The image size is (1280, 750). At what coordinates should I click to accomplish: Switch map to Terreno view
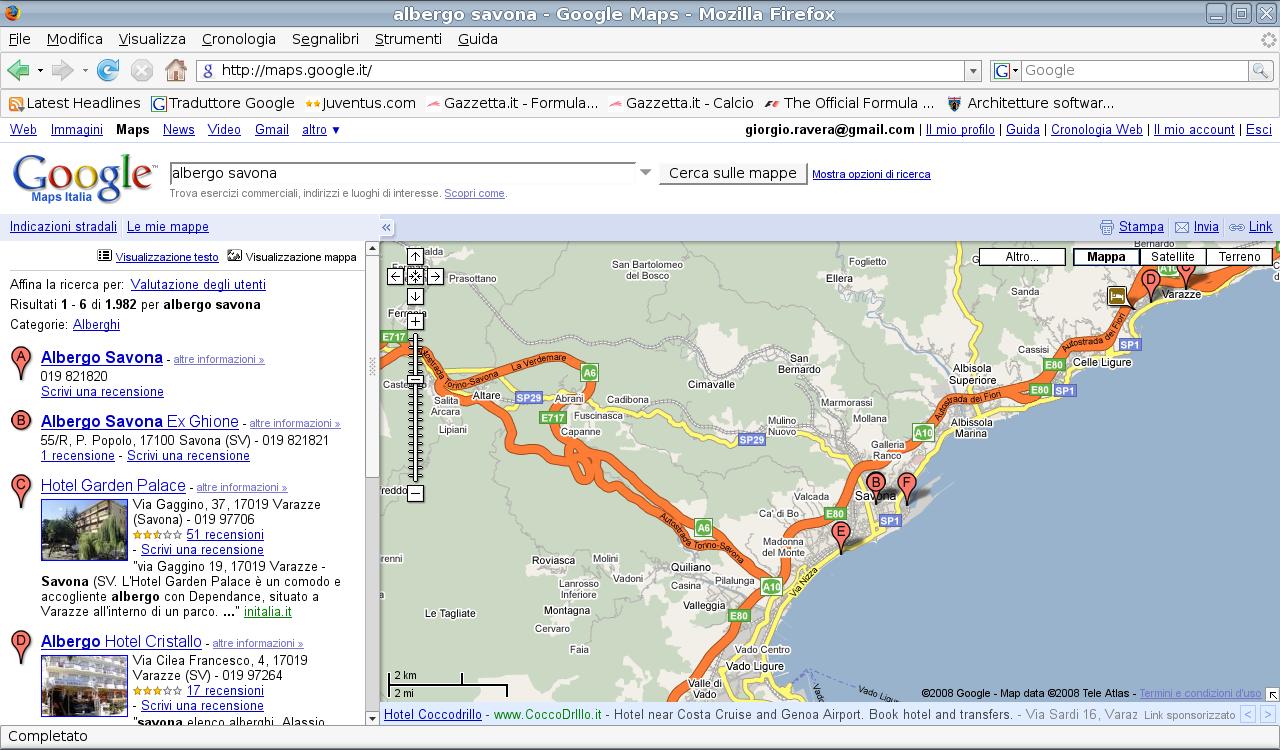(1239, 257)
